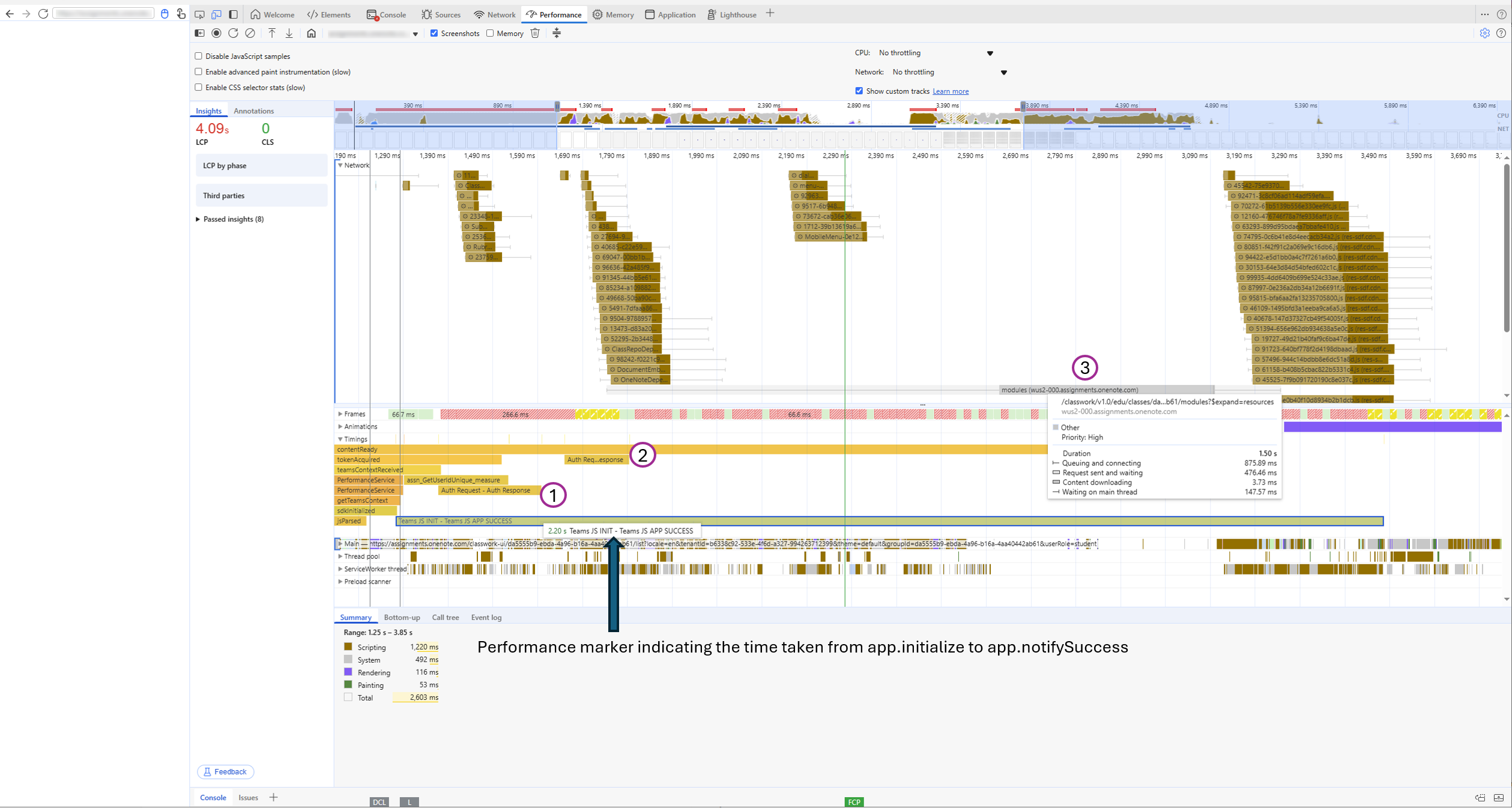Click the clear recording icon
The width and height of the screenshot is (1512, 808).
point(250,33)
